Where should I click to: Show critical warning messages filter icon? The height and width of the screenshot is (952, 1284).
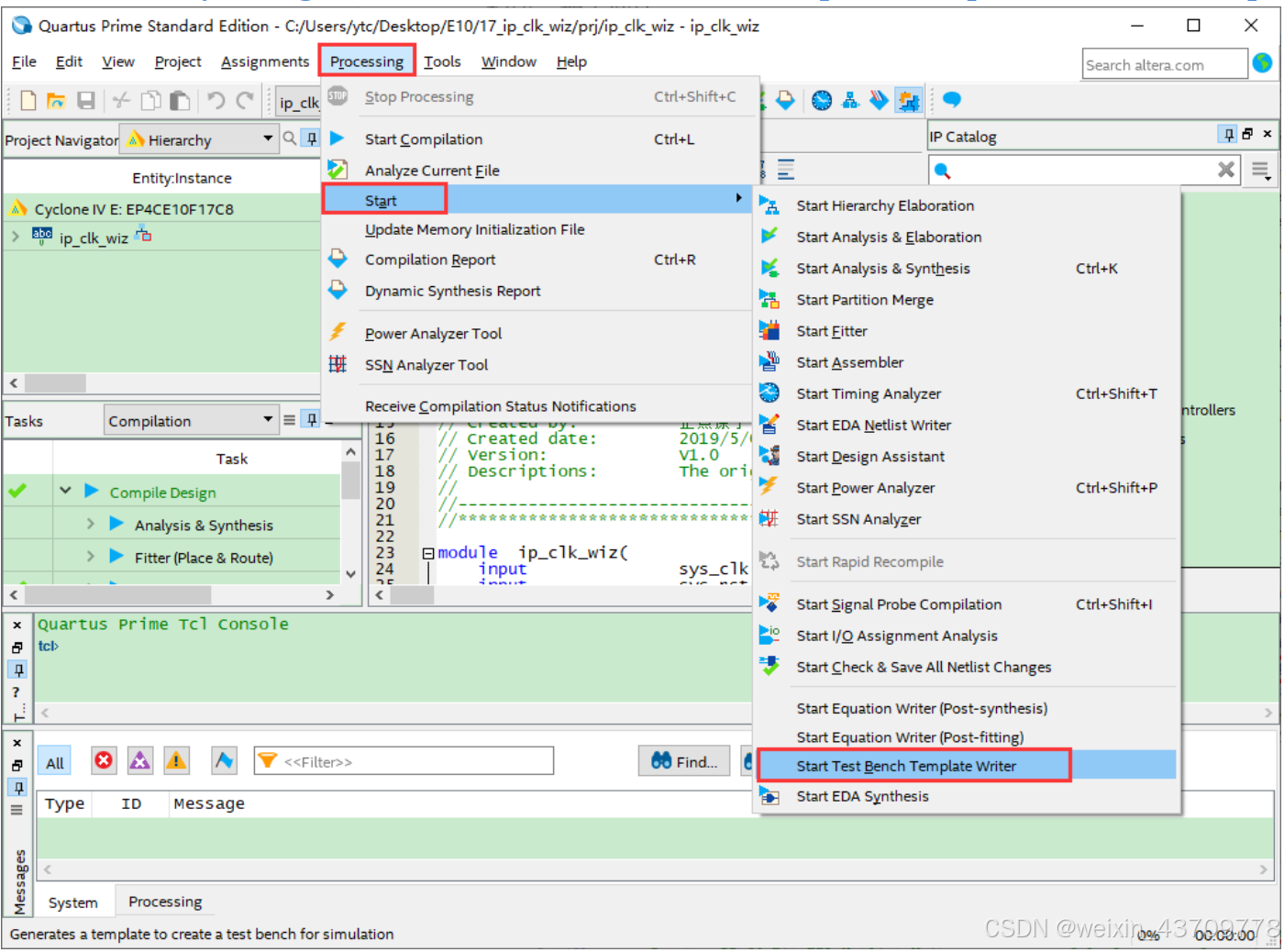click(x=140, y=760)
